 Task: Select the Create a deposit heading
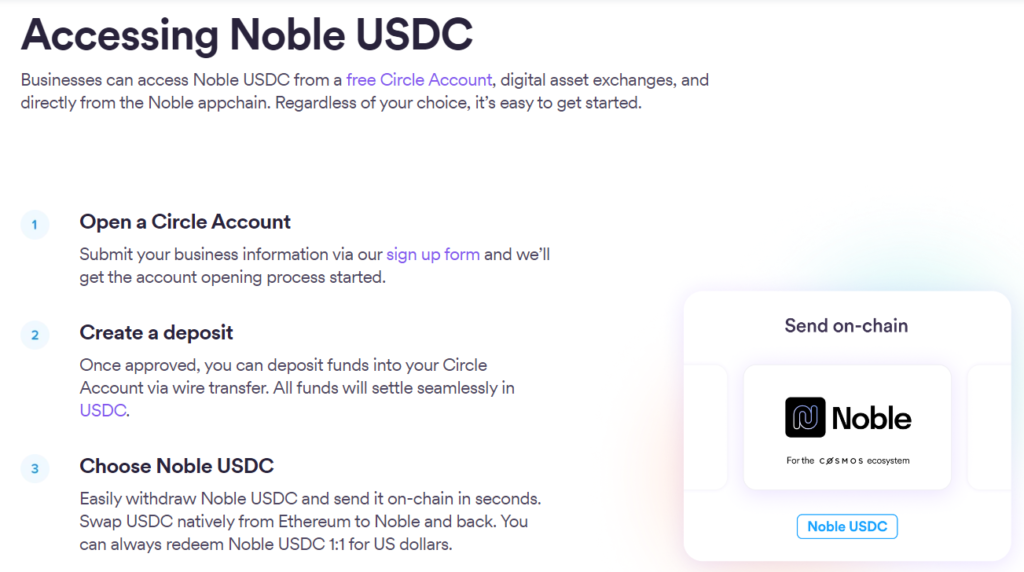(156, 332)
